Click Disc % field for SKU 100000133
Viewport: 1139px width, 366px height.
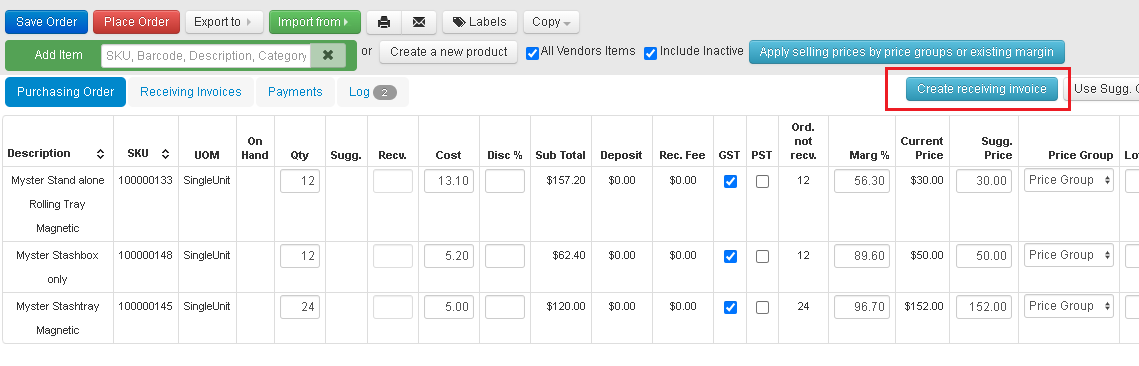pos(505,182)
